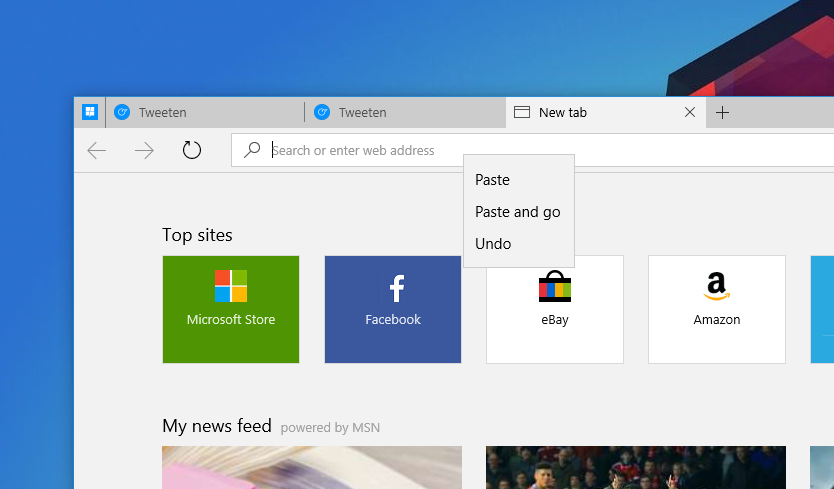Click the Top sites heading
Viewport: 834px width, 489px height.
[197, 235]
